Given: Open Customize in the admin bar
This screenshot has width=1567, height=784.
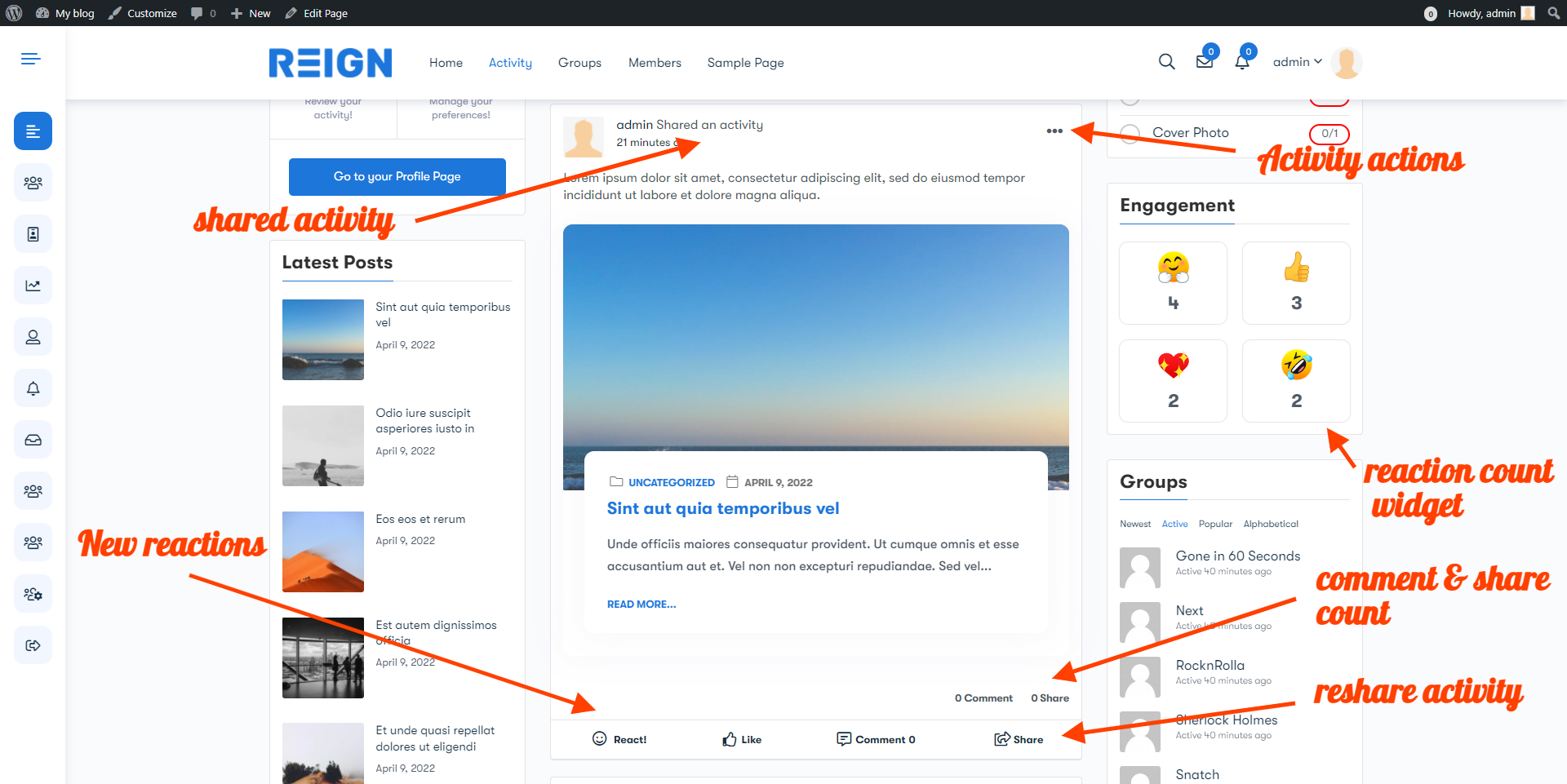Looking at the screenshot, I should click(143, 13).
